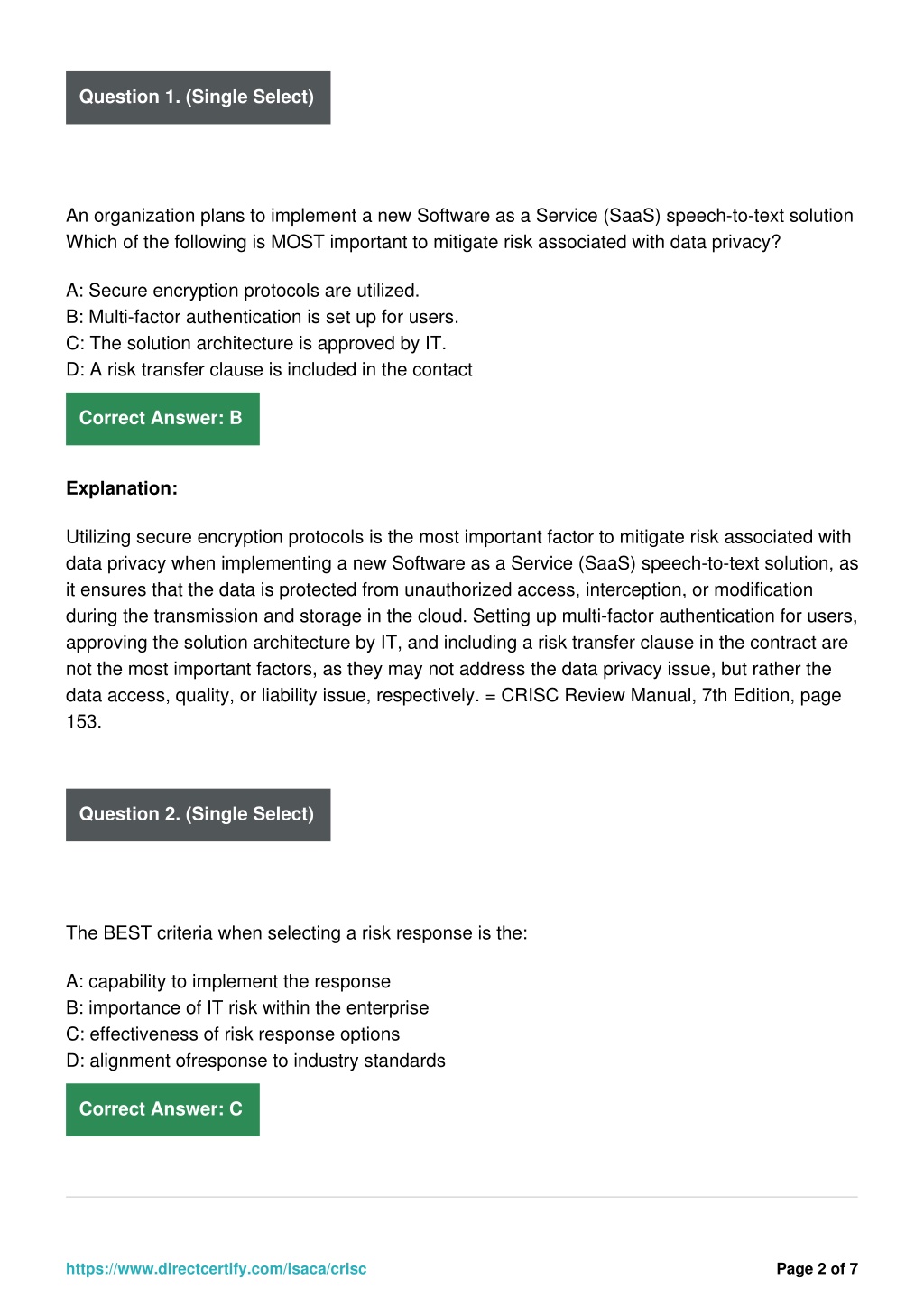Viewport: 924px width, 1307px height.
Task: Click the CRISC Review Manual, 7th Edition reference
Action: click(x=670, y=695)
